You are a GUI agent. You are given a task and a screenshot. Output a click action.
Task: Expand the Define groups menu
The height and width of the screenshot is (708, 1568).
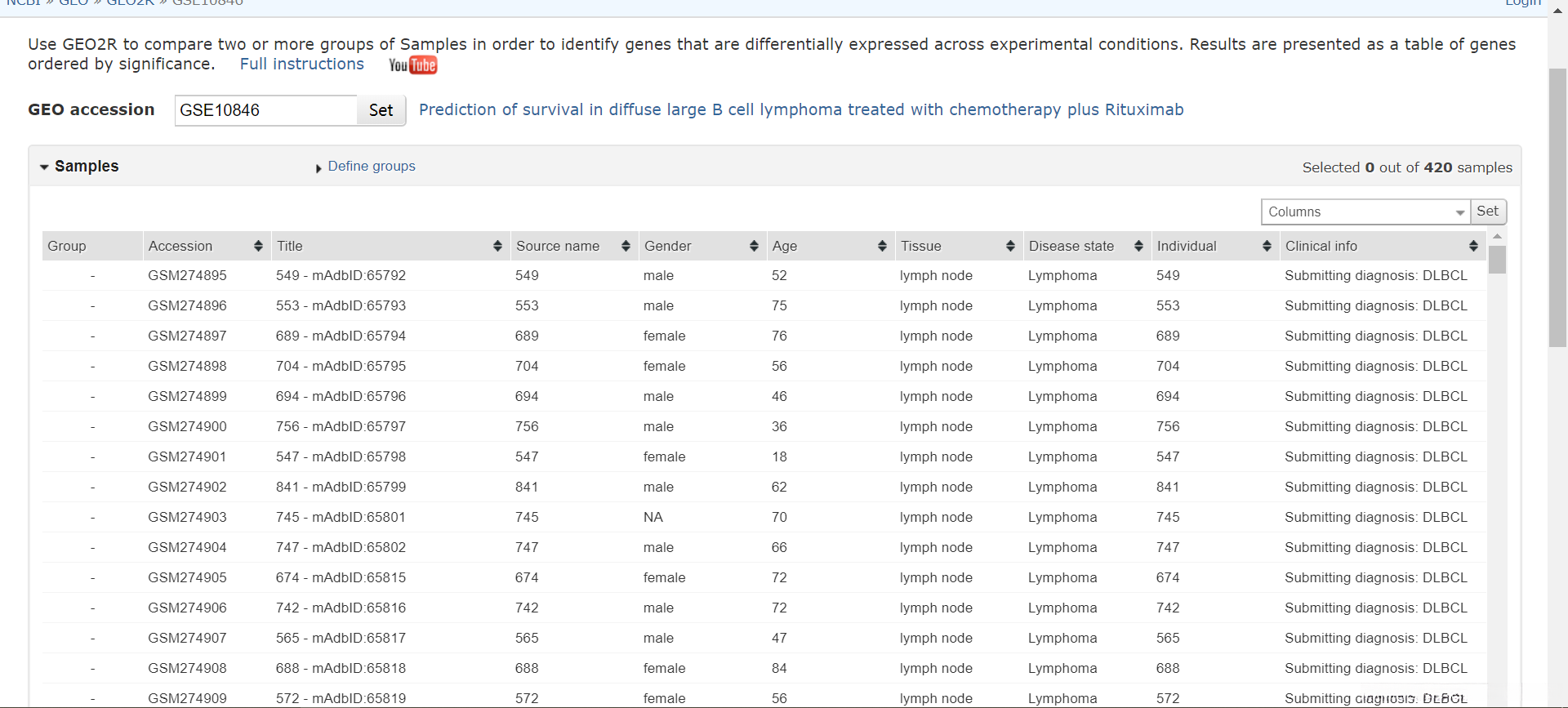coord(371,167)
